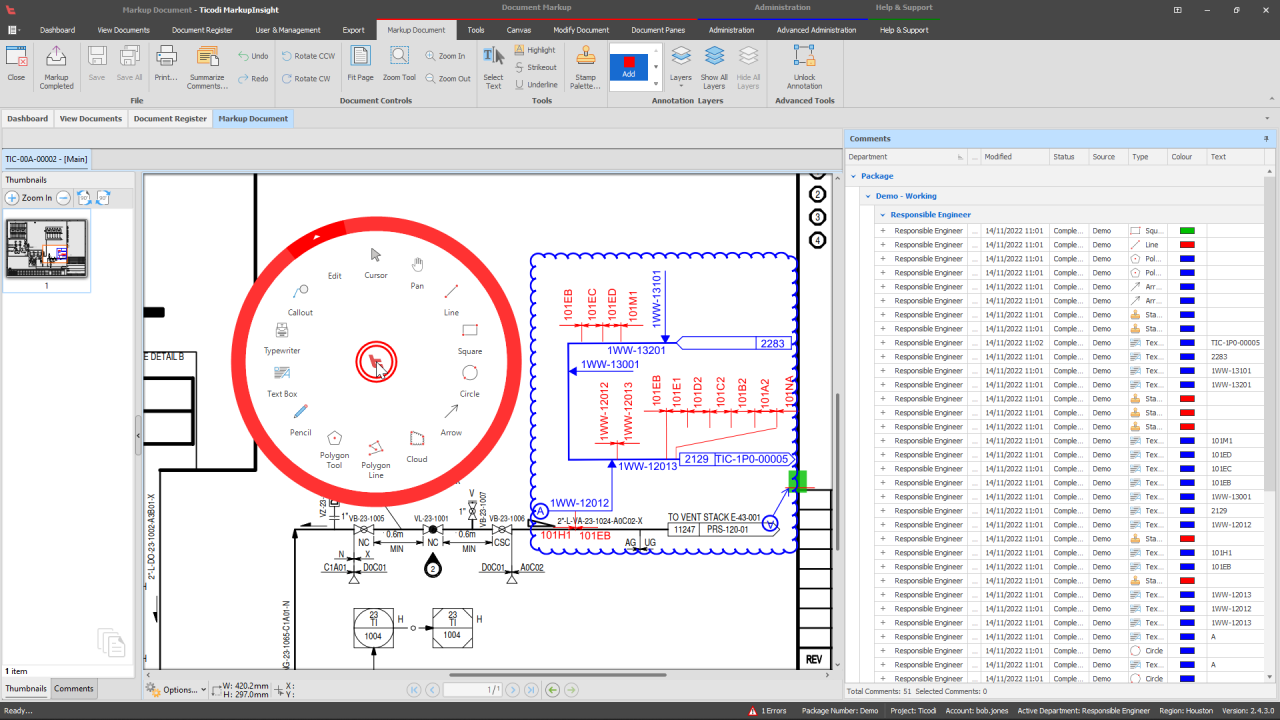This screenshot has width=1280, height=720.
Task: Select the Cloud tool in radial menu
Action: (417, 445)
